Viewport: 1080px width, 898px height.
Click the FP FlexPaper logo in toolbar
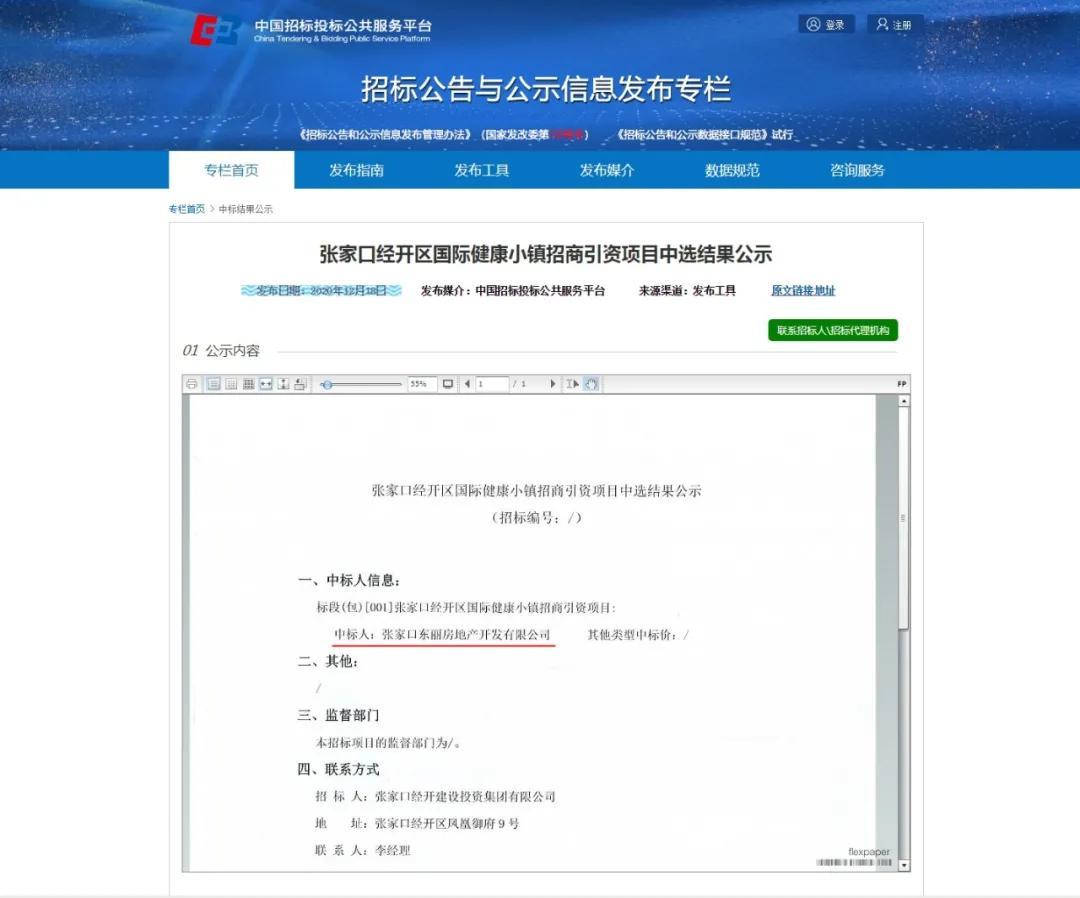click(x=902, y=384)
